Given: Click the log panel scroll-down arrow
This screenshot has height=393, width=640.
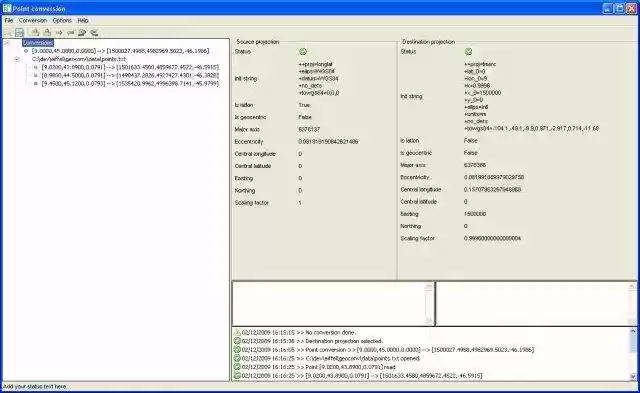Looking at the screenshot, I should click(633, 377).
